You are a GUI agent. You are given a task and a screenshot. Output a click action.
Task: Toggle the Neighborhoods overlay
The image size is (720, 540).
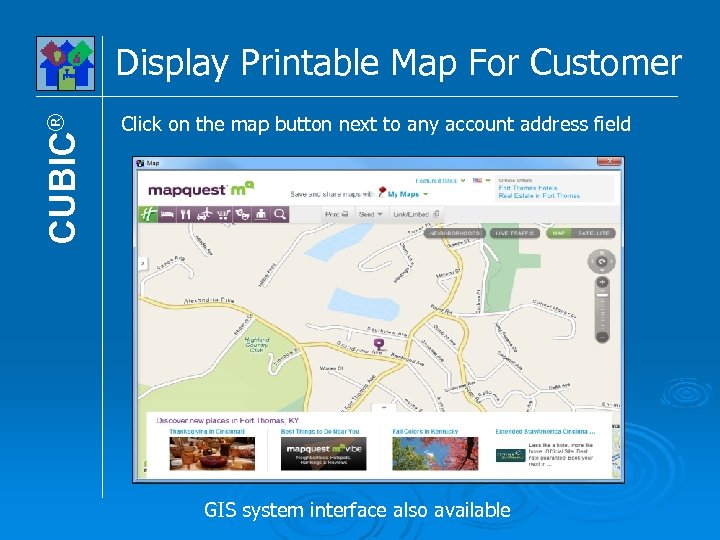pyautogui.click(x=455, y=233)
